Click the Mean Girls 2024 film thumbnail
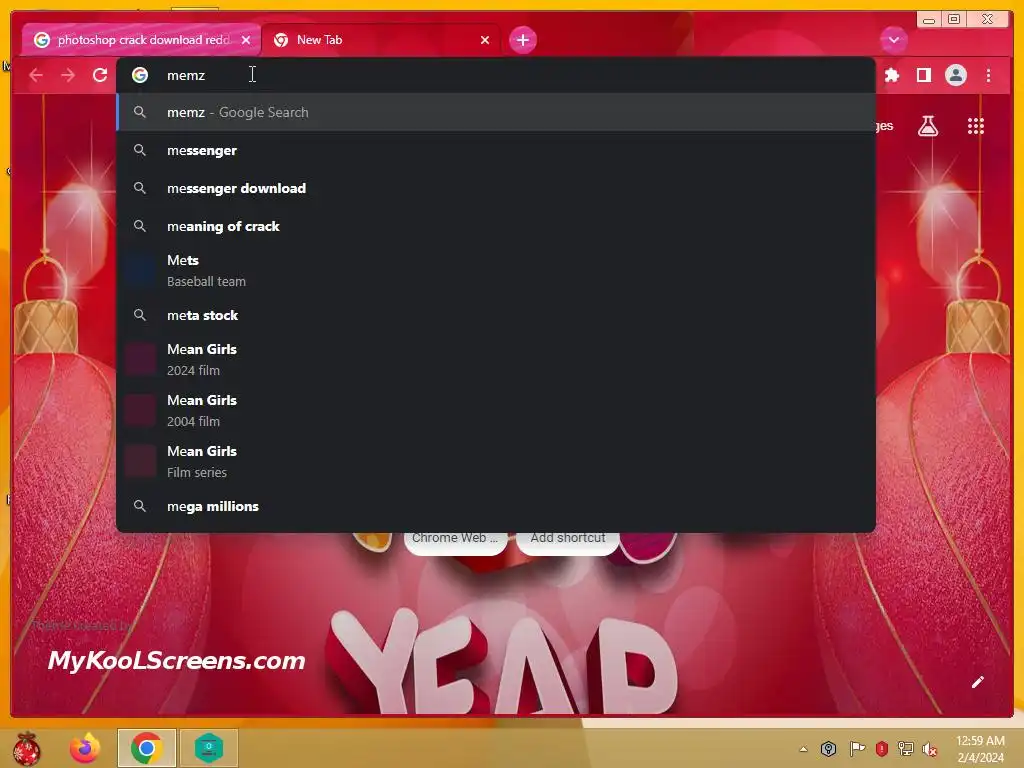 (x=140, y=359)
